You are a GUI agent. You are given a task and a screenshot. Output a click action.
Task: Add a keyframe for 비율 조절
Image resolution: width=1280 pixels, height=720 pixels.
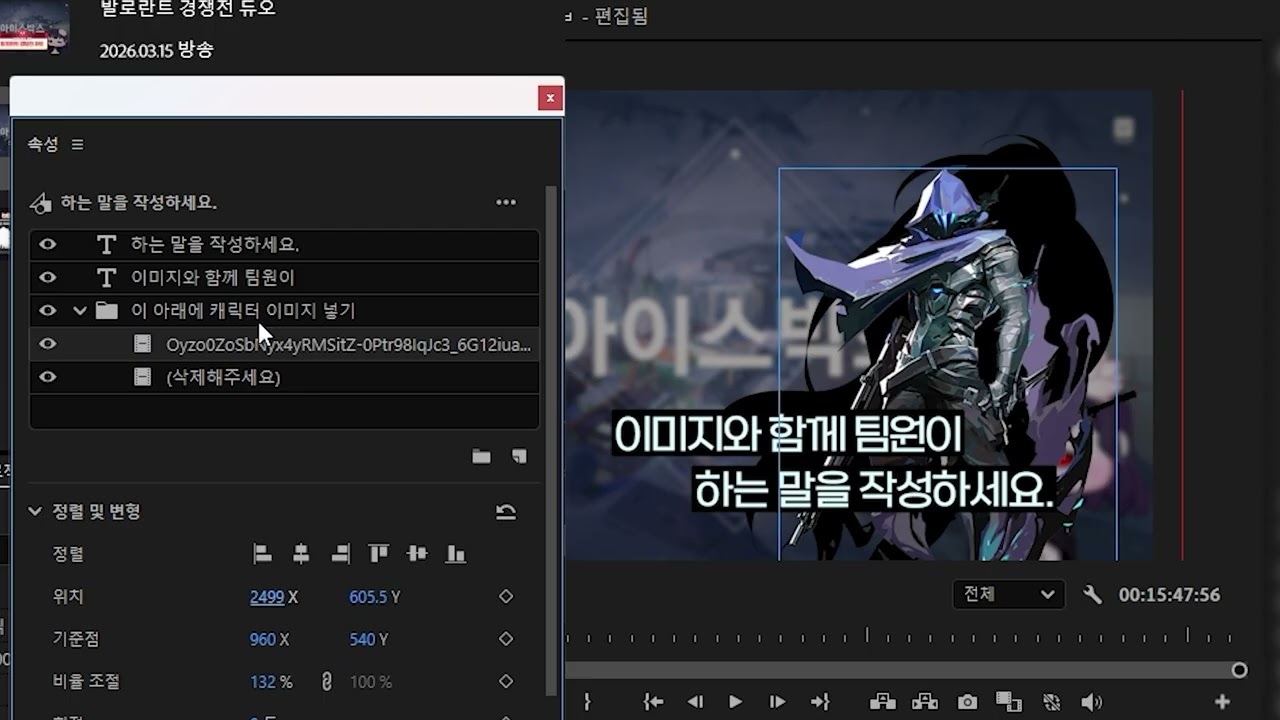[506, 682]
